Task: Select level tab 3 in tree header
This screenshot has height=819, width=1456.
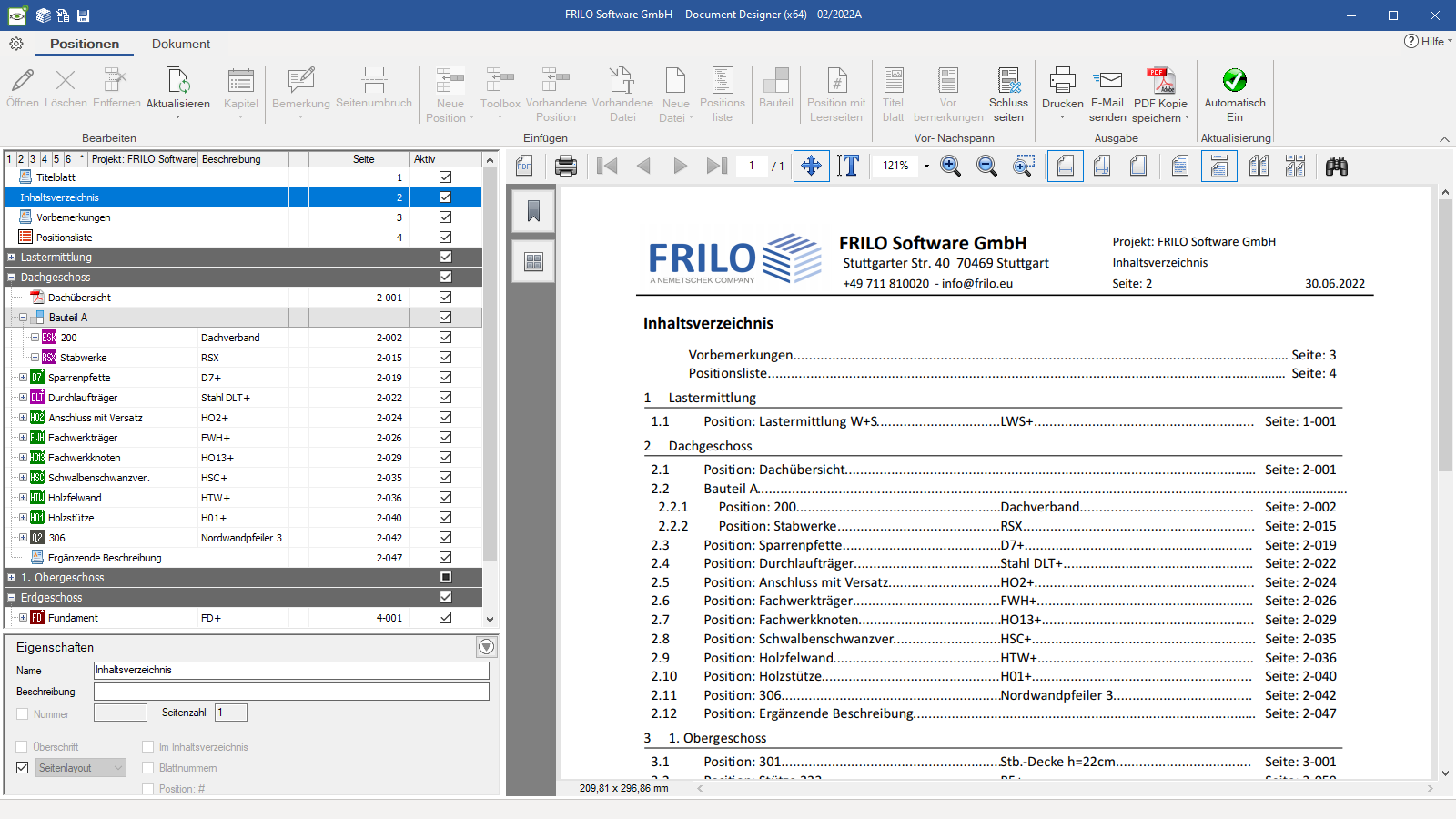Action: [x=33, y=158]
